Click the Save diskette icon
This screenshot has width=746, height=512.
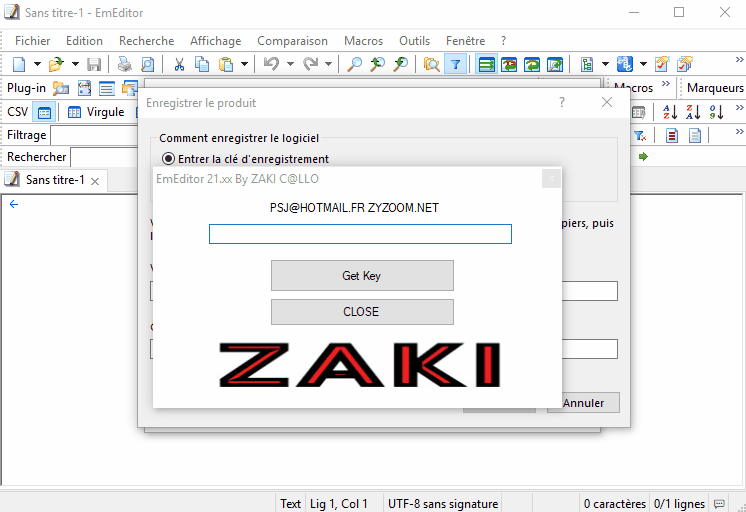pyautogui.click(x=94, y=64)
